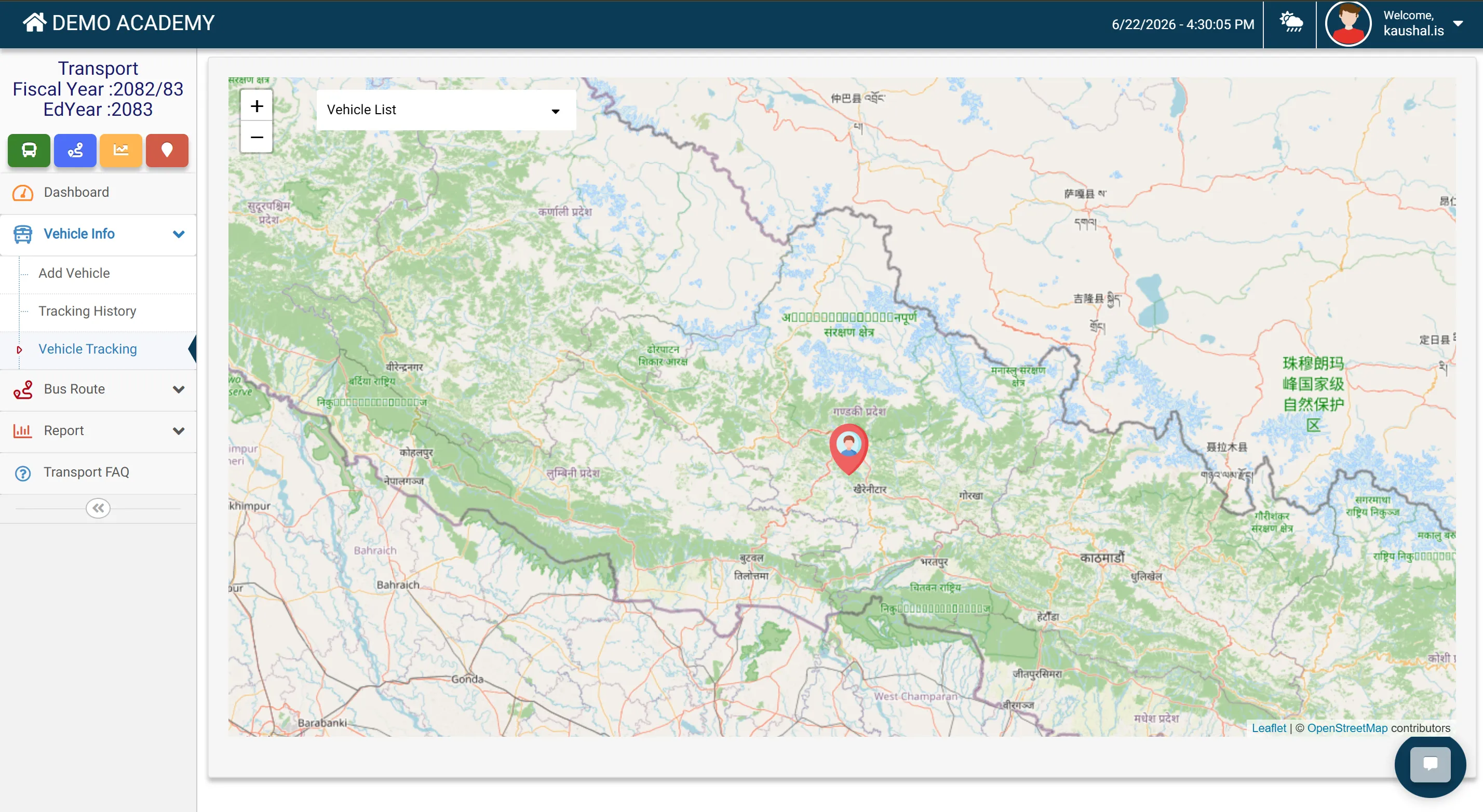The image size is (1483, 812).
Task: Zoom in on the map
Action: pos(257,106)
